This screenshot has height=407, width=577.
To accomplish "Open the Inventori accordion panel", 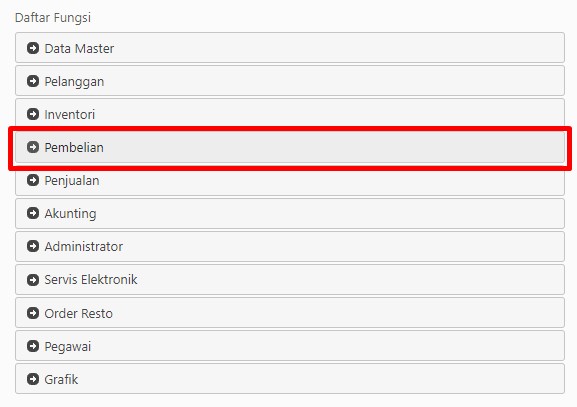I will click(290, 114).
